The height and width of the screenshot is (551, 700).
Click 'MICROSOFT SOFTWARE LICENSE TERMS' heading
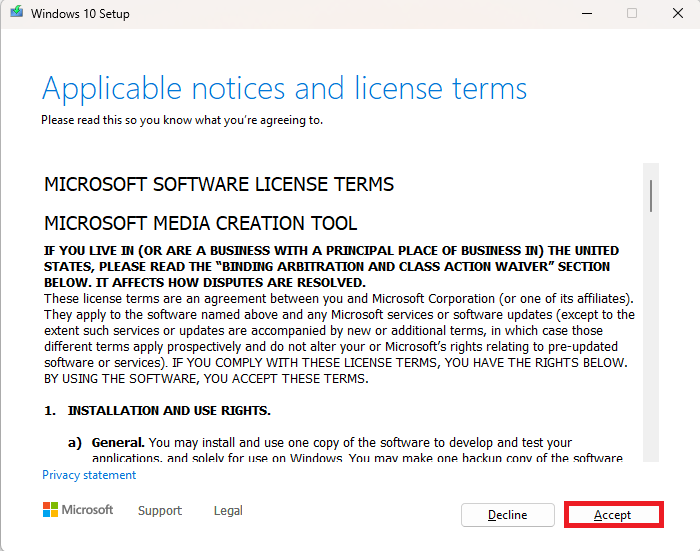click(219, 184)
